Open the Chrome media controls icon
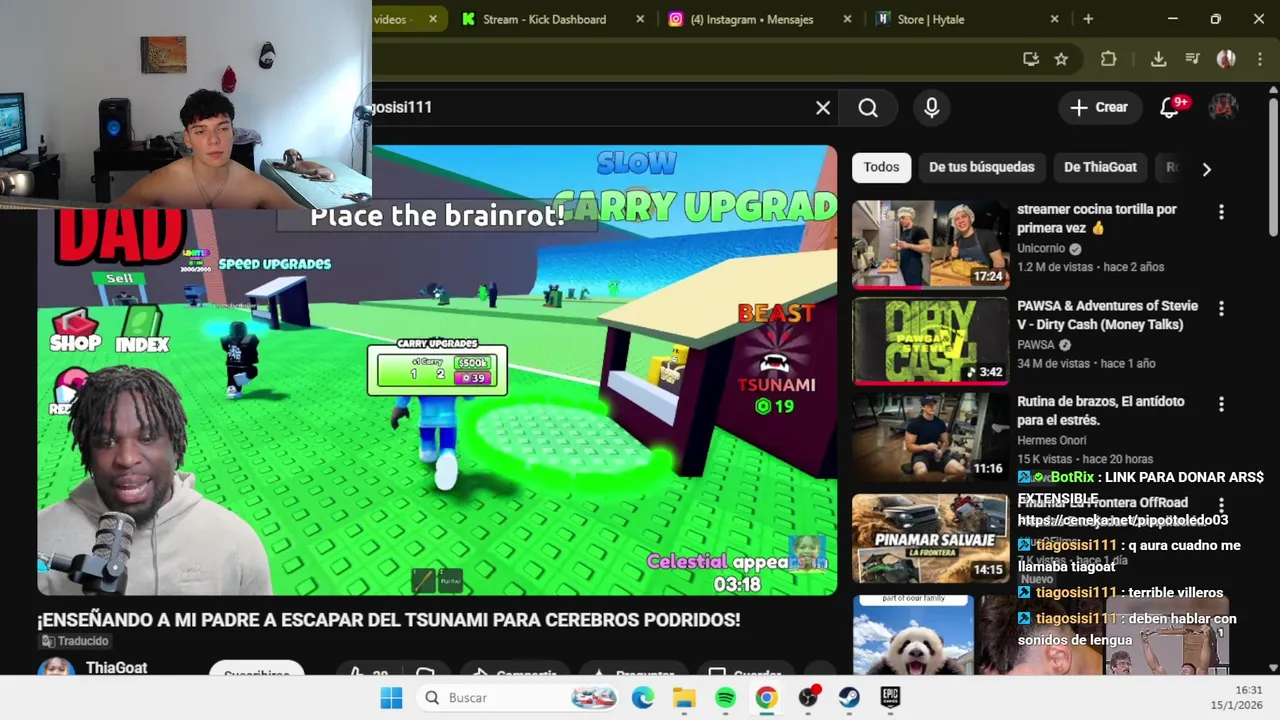1280x720 pixels. pos(1192,59)
